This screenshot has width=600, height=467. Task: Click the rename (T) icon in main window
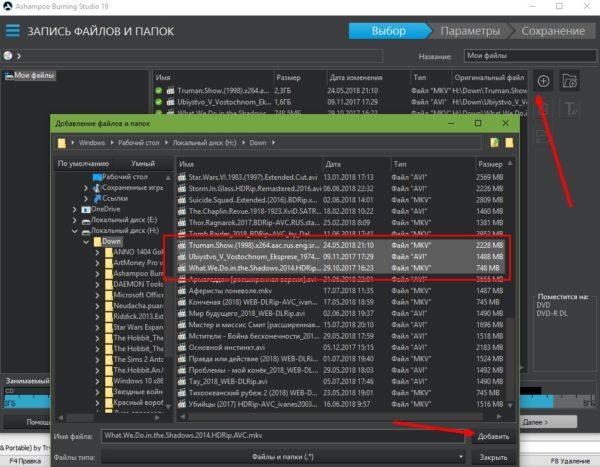click(569, 109)
